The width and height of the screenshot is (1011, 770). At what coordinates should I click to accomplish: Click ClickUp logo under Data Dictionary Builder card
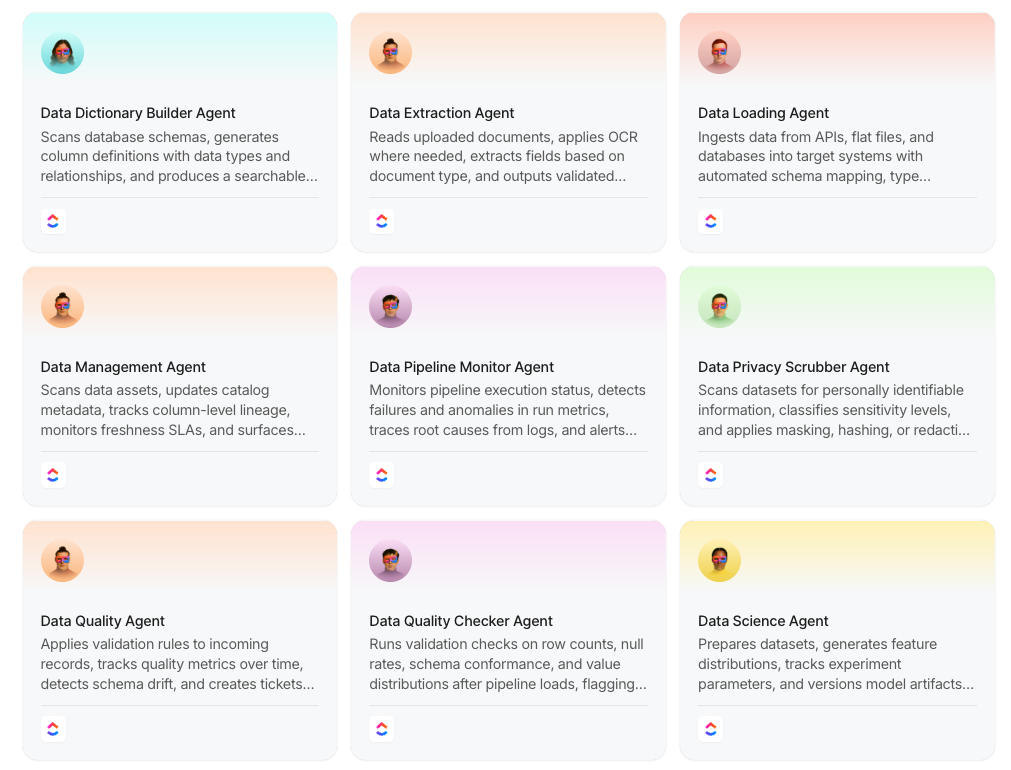(x=54, y=221)
